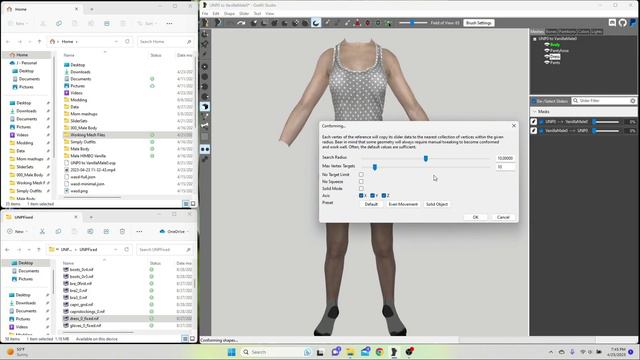Open the File menu in Outfit Studio
Screen dimensions: 640x360
(205, 13)
